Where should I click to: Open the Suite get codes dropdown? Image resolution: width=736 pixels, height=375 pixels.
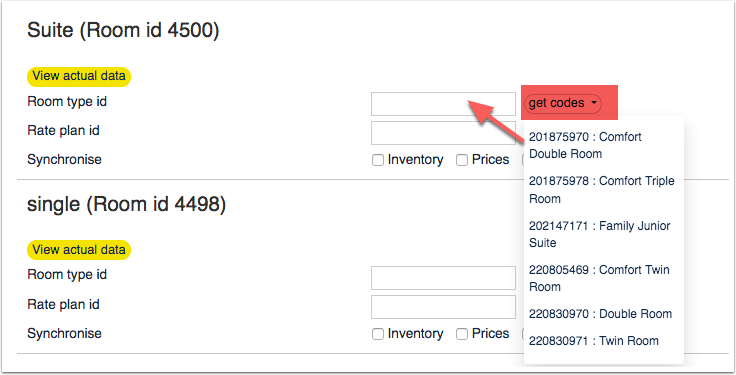click(562, 103)
